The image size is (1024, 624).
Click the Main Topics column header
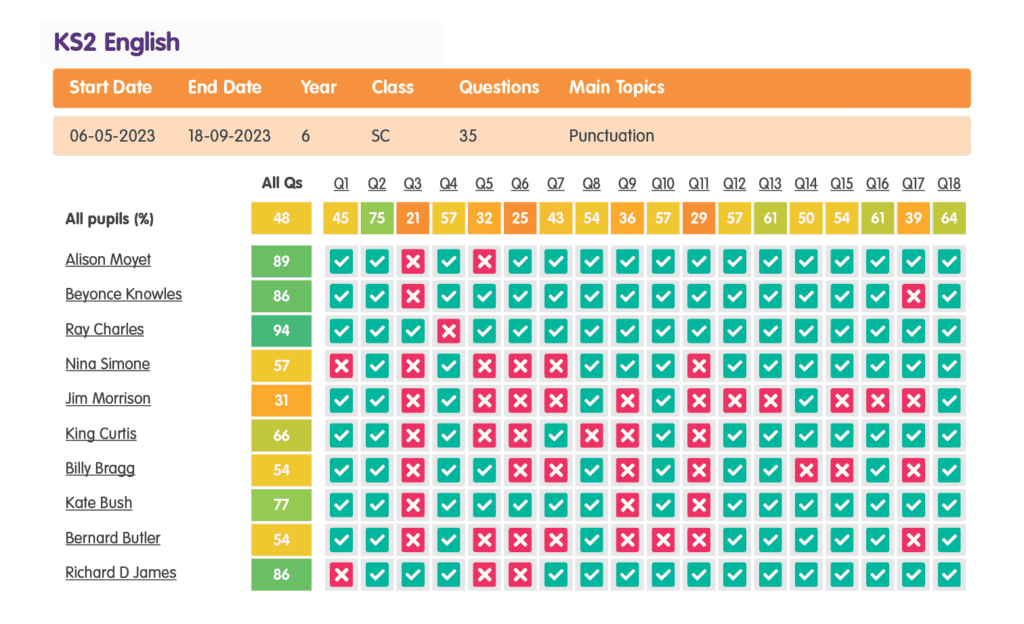click(616, 87)
